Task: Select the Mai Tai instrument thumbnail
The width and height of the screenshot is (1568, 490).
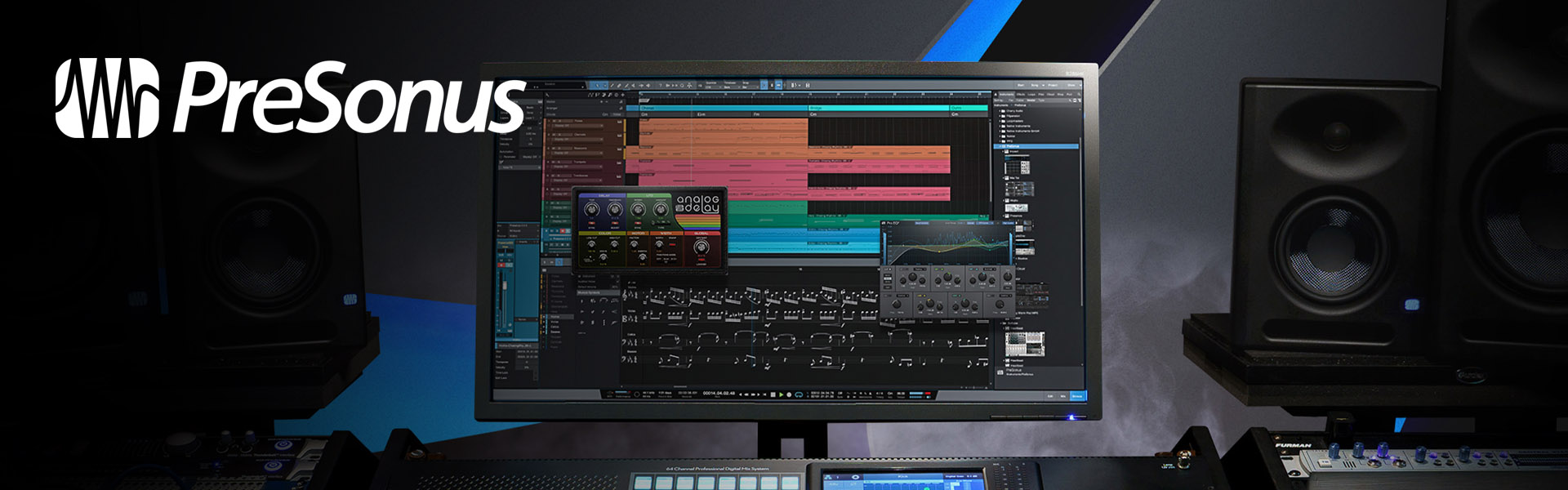Action: click(1021, 189)
